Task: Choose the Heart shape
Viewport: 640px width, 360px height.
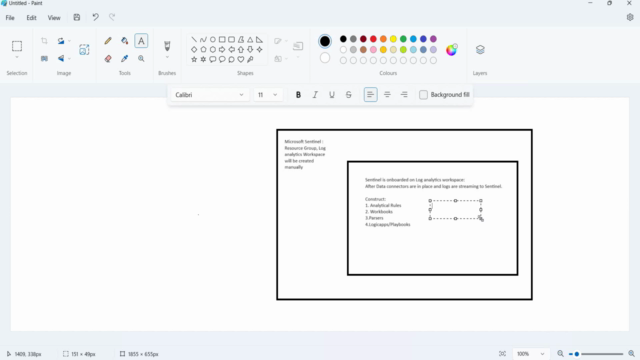Action: (x=241, y=59)
